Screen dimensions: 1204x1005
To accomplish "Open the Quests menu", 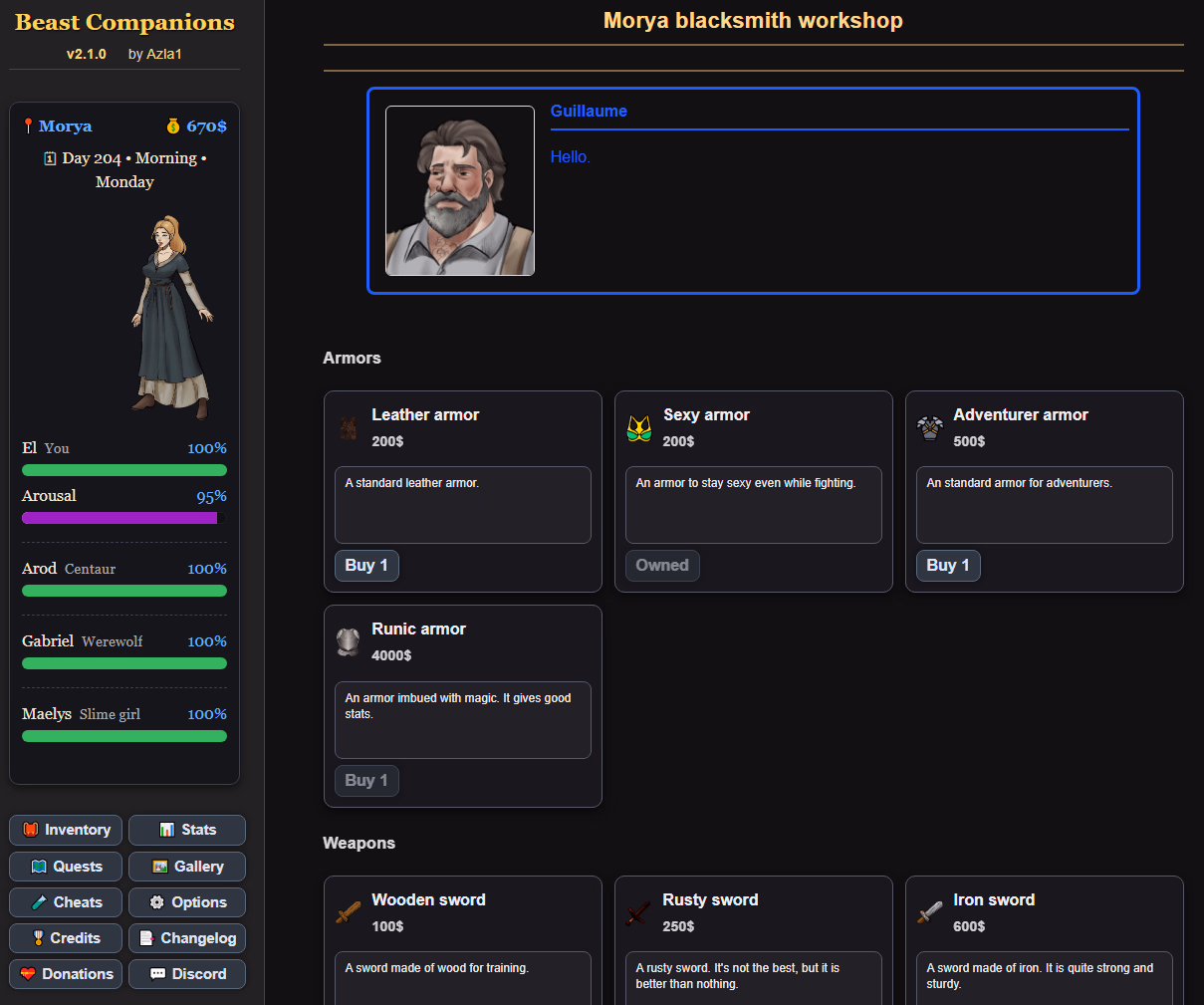I will [66, 867].
